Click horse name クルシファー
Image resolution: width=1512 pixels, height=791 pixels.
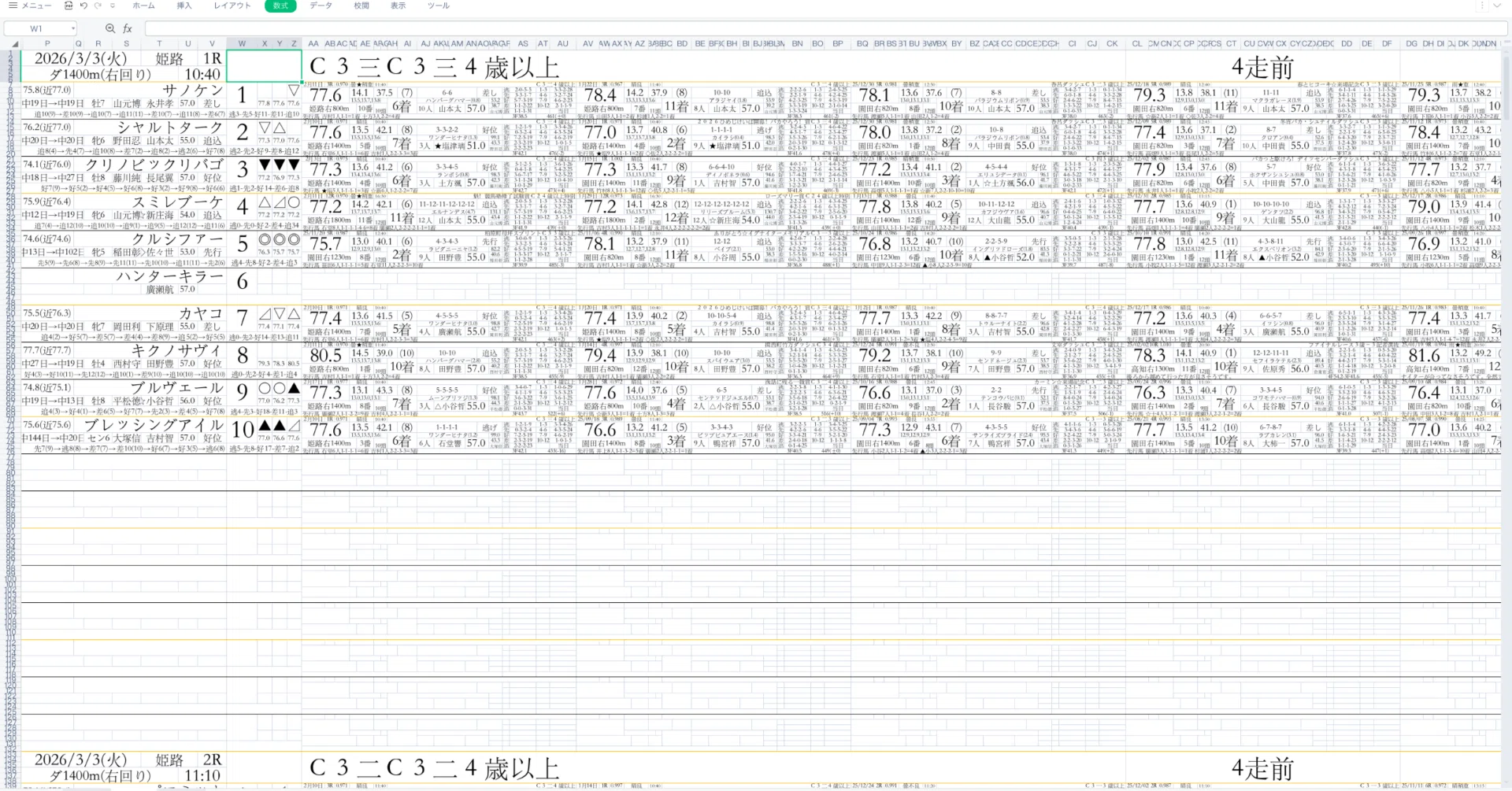click(178, 239)
